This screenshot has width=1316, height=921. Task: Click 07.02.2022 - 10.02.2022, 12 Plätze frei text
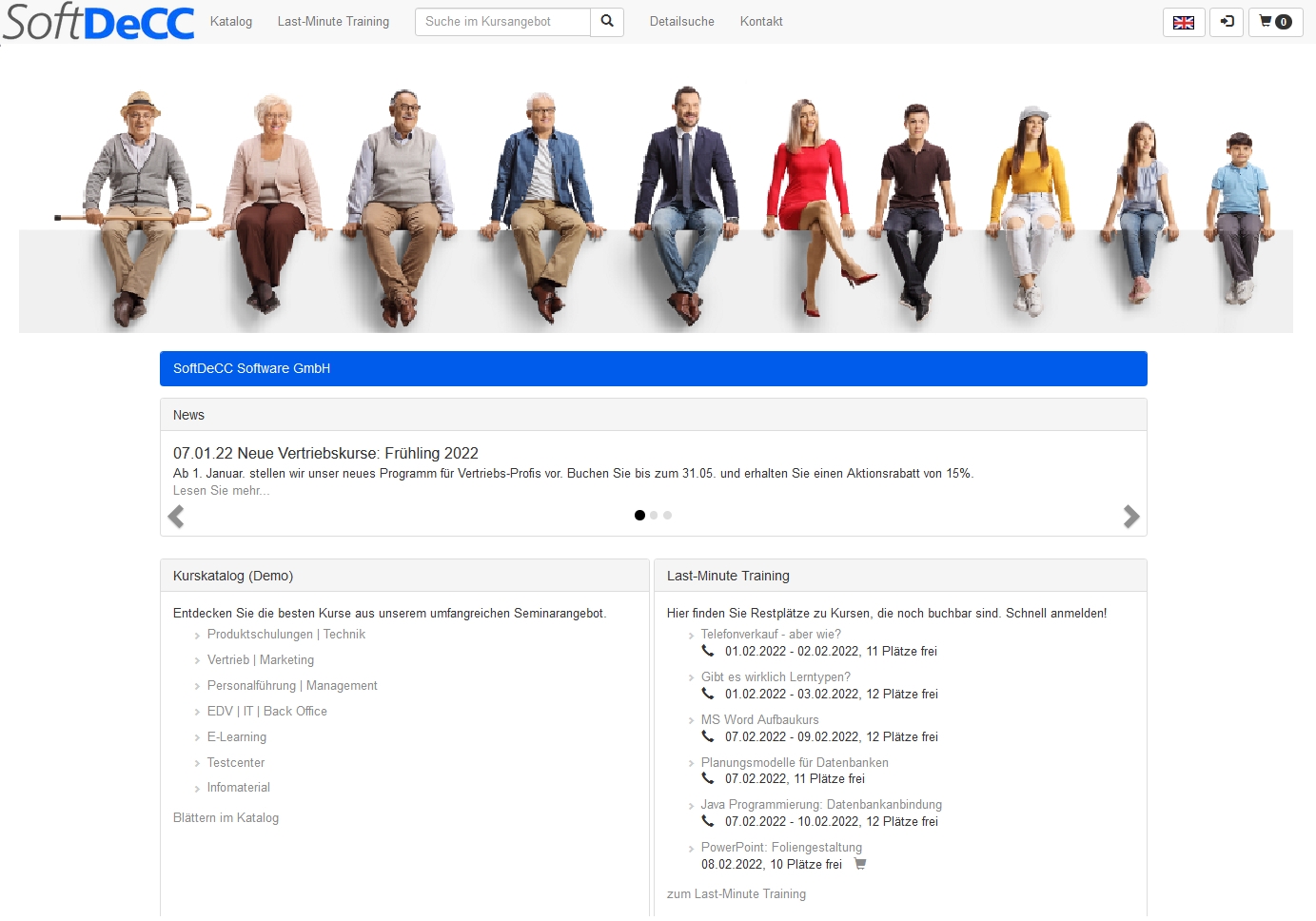(832, 822)
